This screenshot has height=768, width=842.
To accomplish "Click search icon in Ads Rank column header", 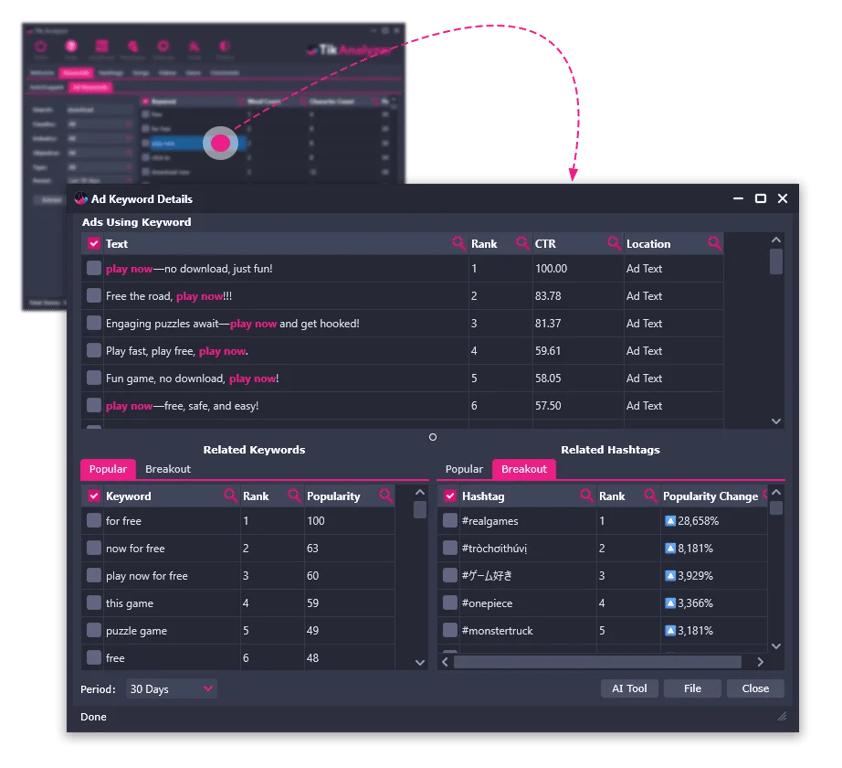I will tap(522, 243).
